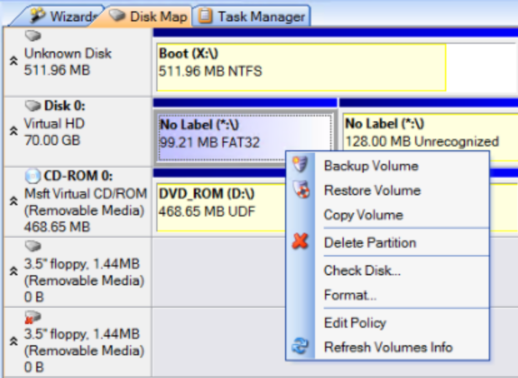This screenshot has height=378, width=518.
Task: Click the Backup Volume shield icon
Action: coord(300,164)
